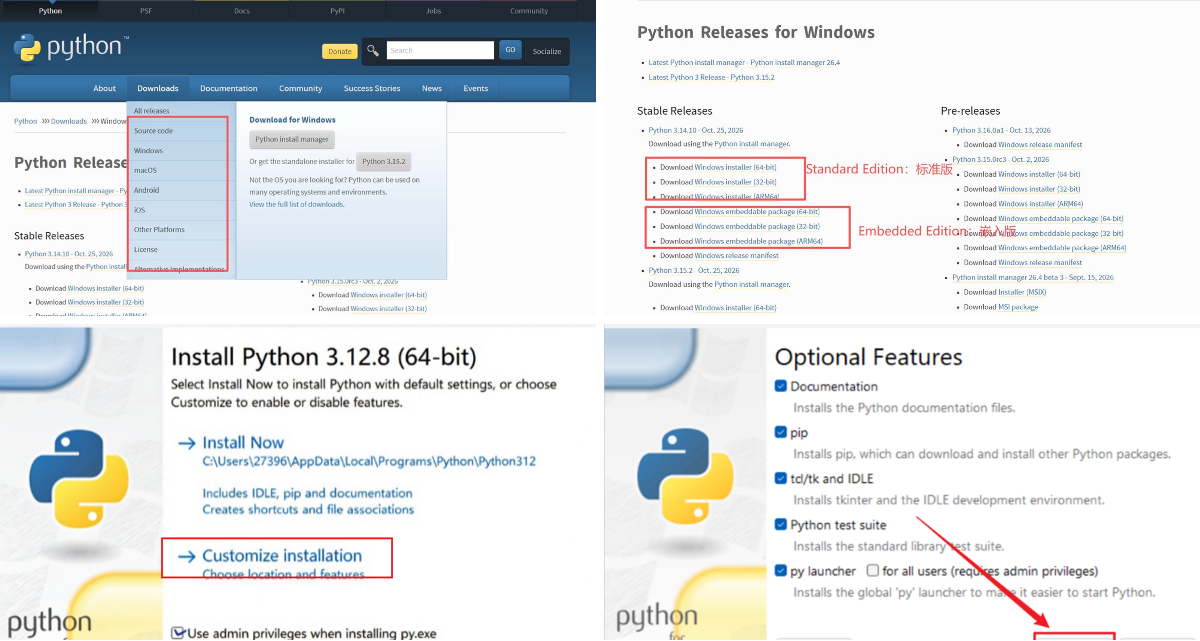
Task: Click the gray Python 3.15.2 standalone installer button
Action: [x=383, y=161]
